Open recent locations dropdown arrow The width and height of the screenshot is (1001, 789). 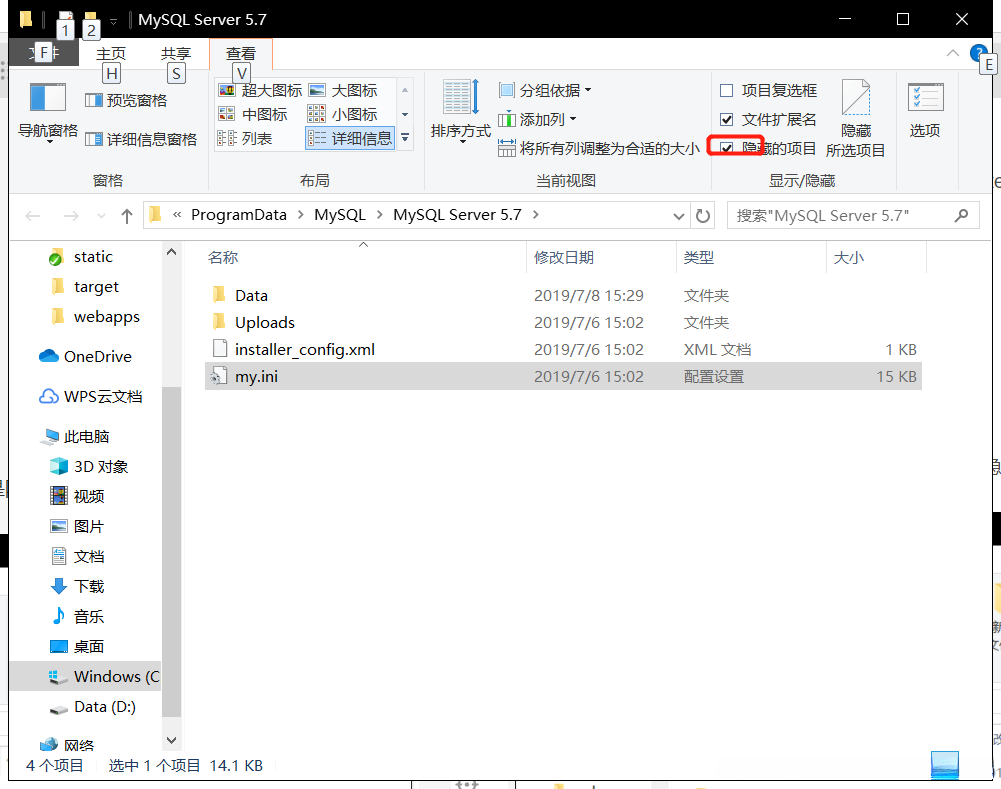click(101, 216)
